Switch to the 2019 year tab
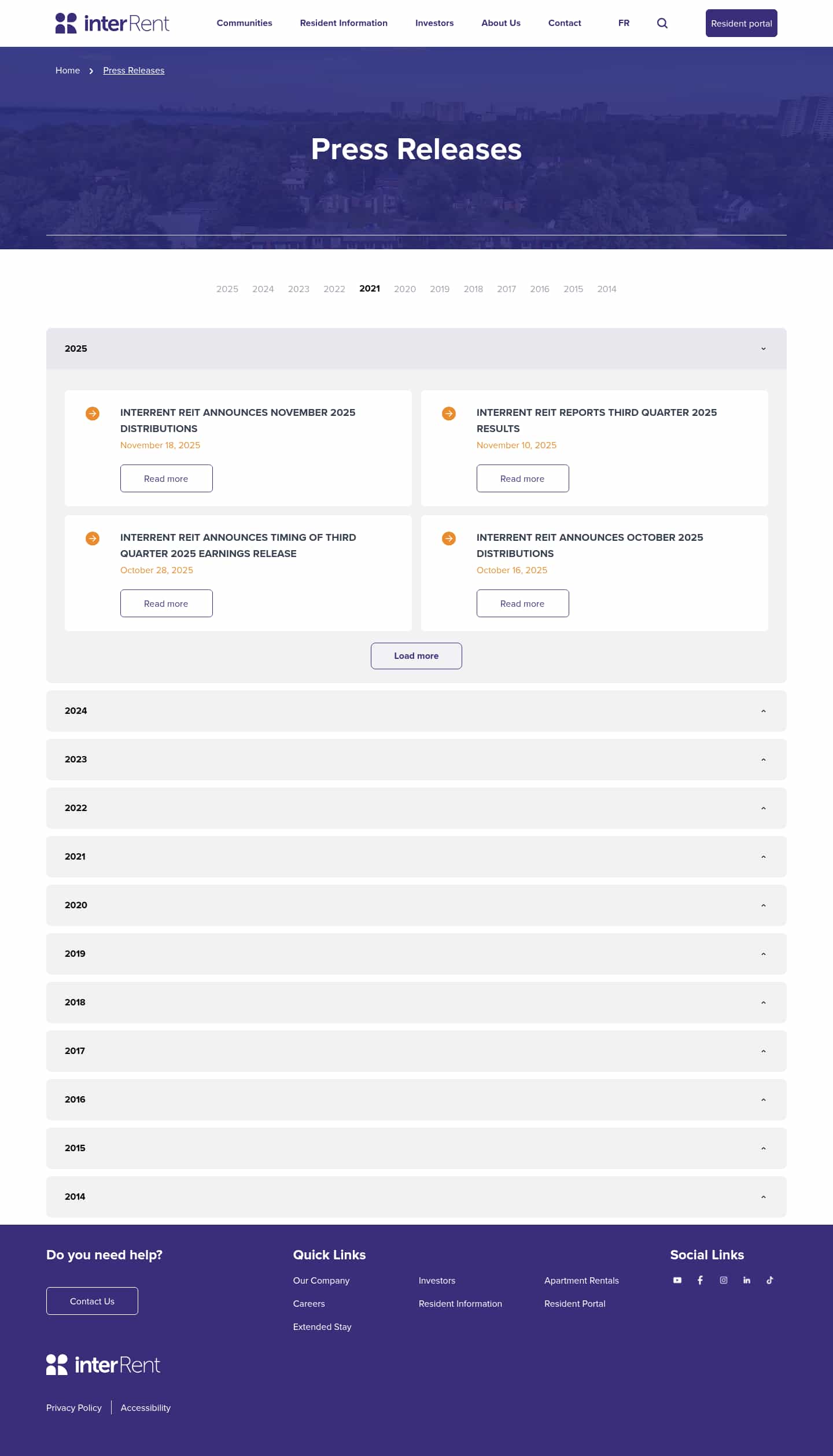The height and width of the screenshot is (1456, 833). 440,289
